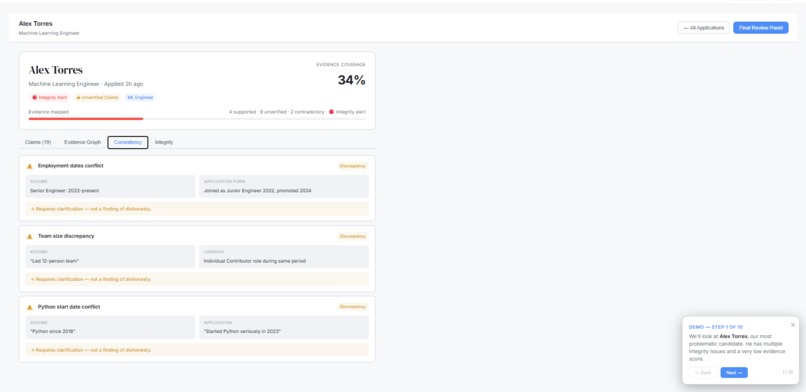806x392 pixels.
Task: Select "Joined as Junior Engineer 2022, promoted 2024"
Action: [258, 191]
